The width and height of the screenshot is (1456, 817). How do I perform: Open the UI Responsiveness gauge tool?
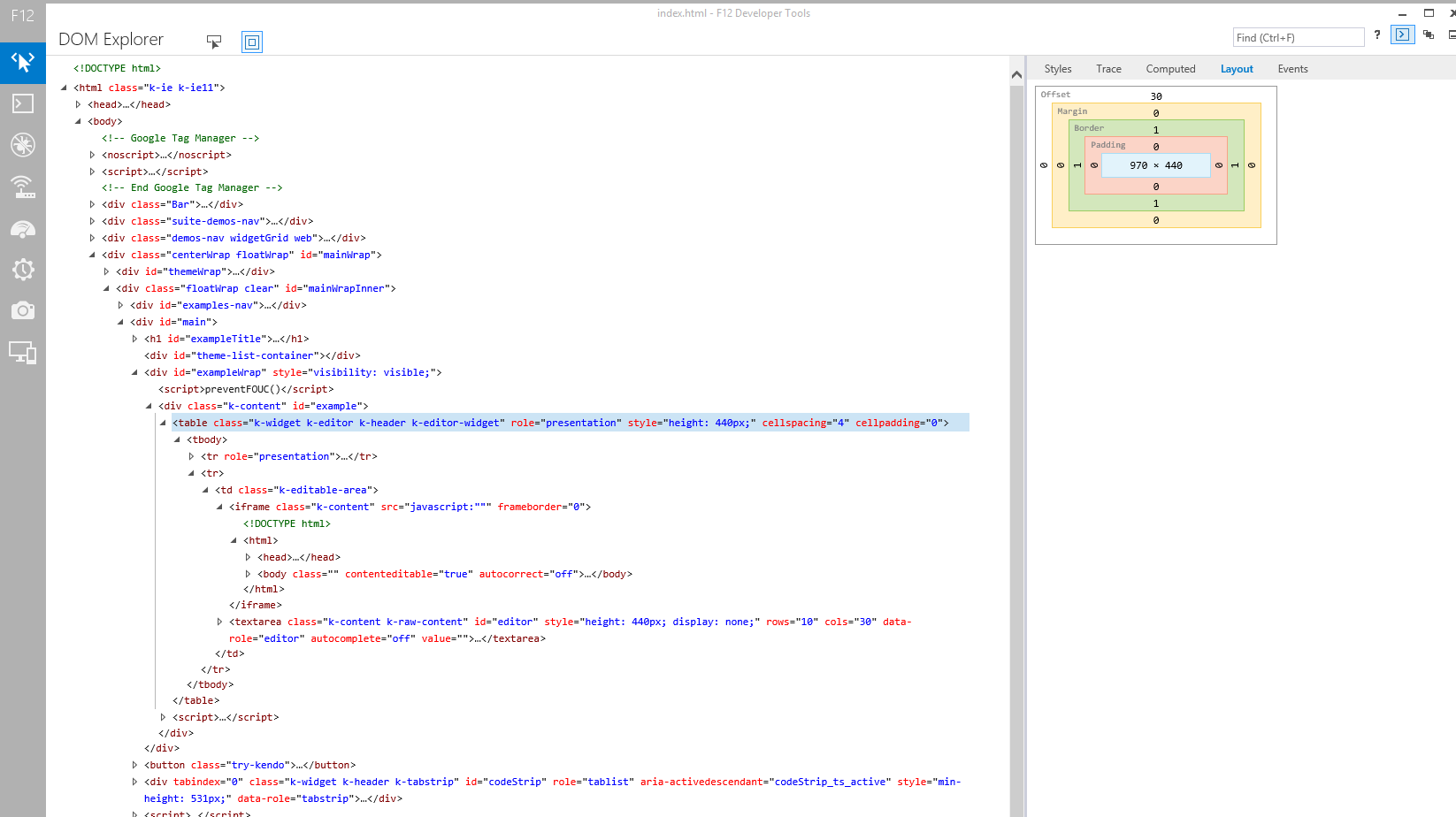[x=23, y=228]
